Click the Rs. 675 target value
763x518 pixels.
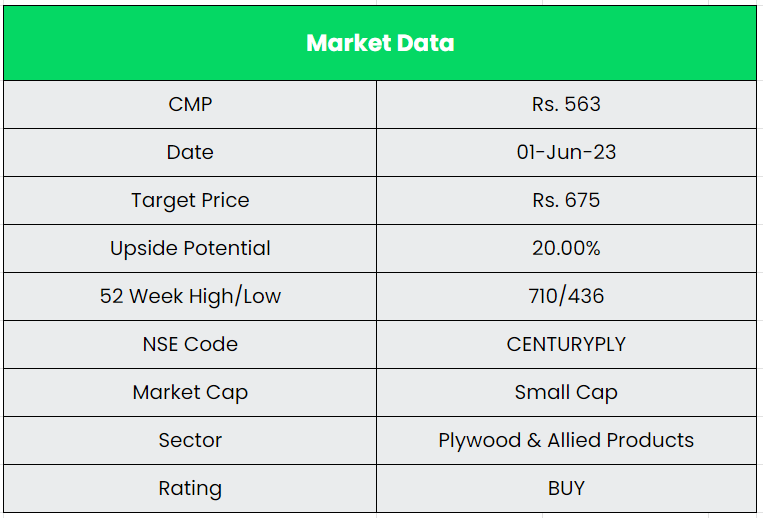point(566,200)
